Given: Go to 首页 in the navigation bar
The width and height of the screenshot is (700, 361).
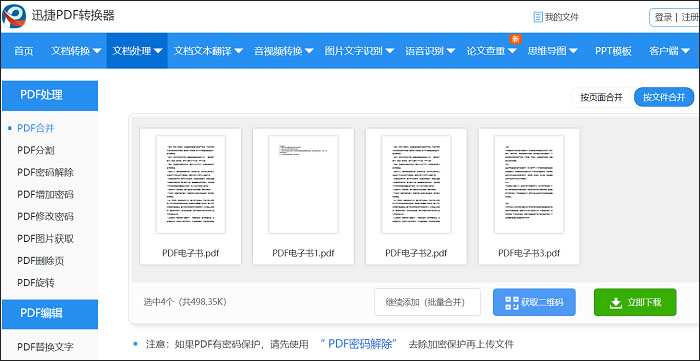Looking at the screenshot, I should 24,51.
